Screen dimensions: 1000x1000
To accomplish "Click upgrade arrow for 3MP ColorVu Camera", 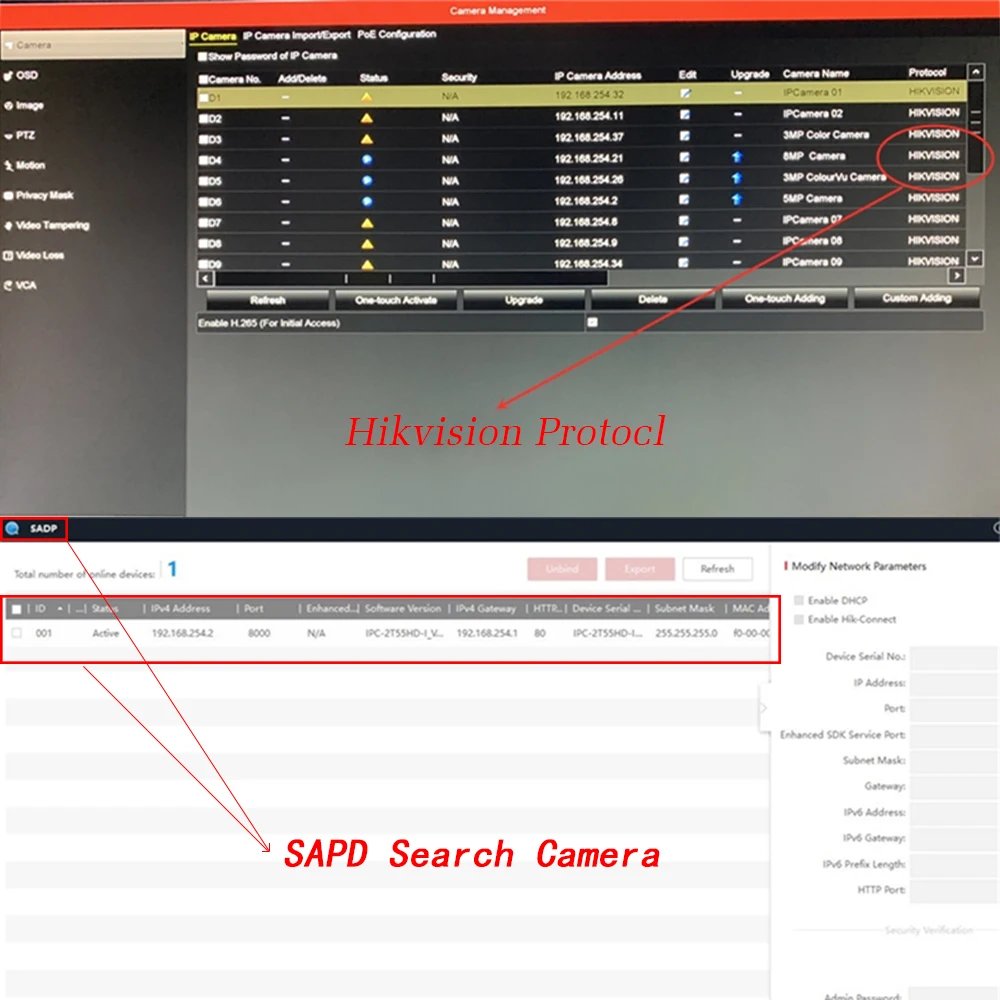I will 737,179.
